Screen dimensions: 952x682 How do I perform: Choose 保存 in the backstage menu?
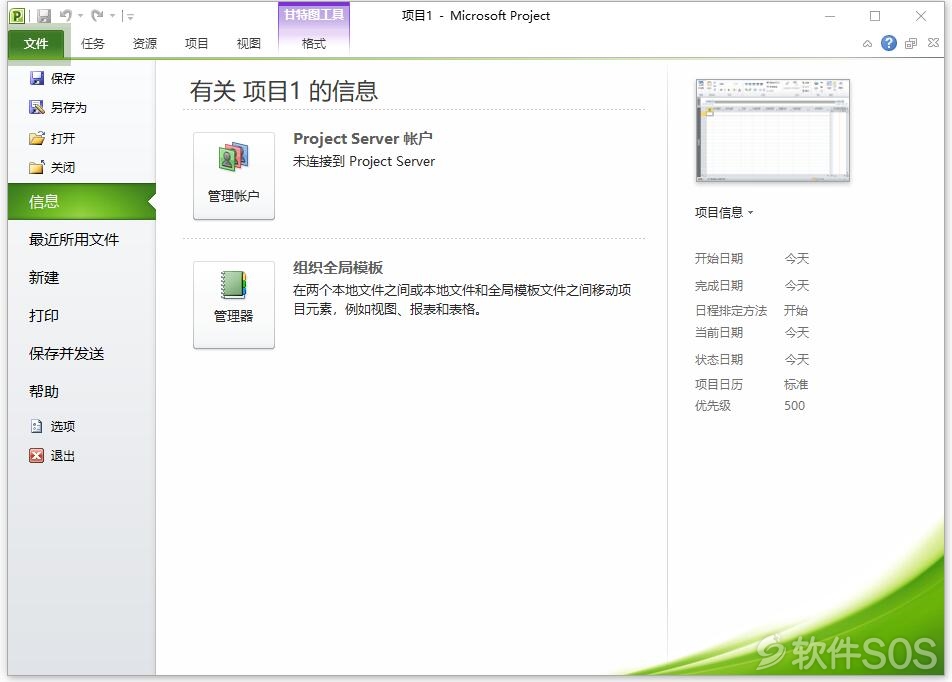52,78
